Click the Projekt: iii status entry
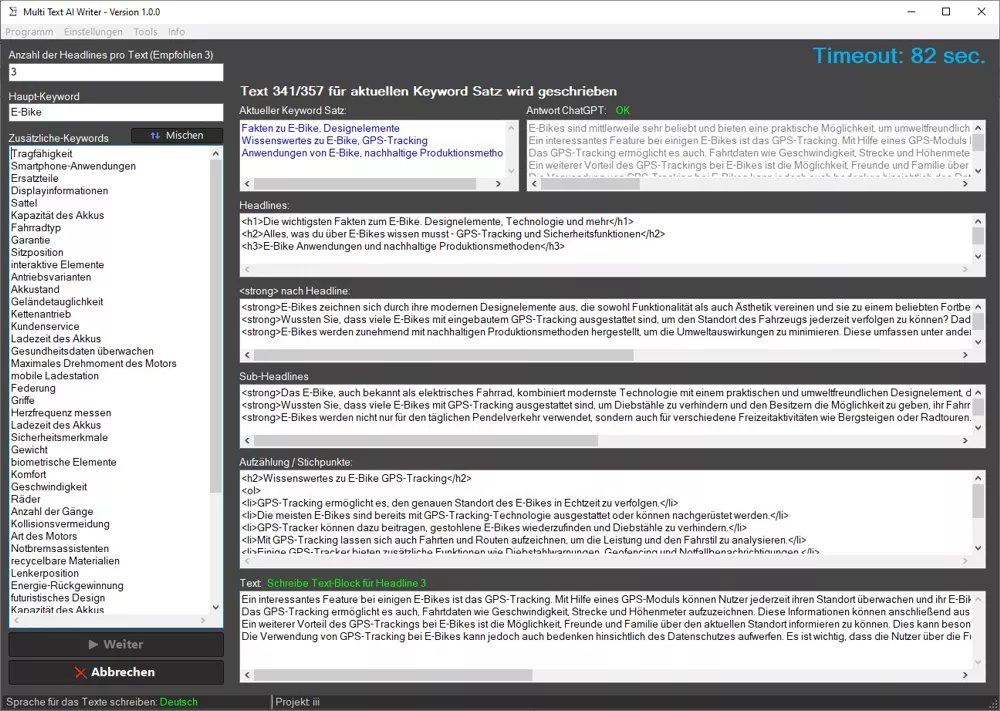Viewport: 1000px width, 711px height. click(297, 702)
